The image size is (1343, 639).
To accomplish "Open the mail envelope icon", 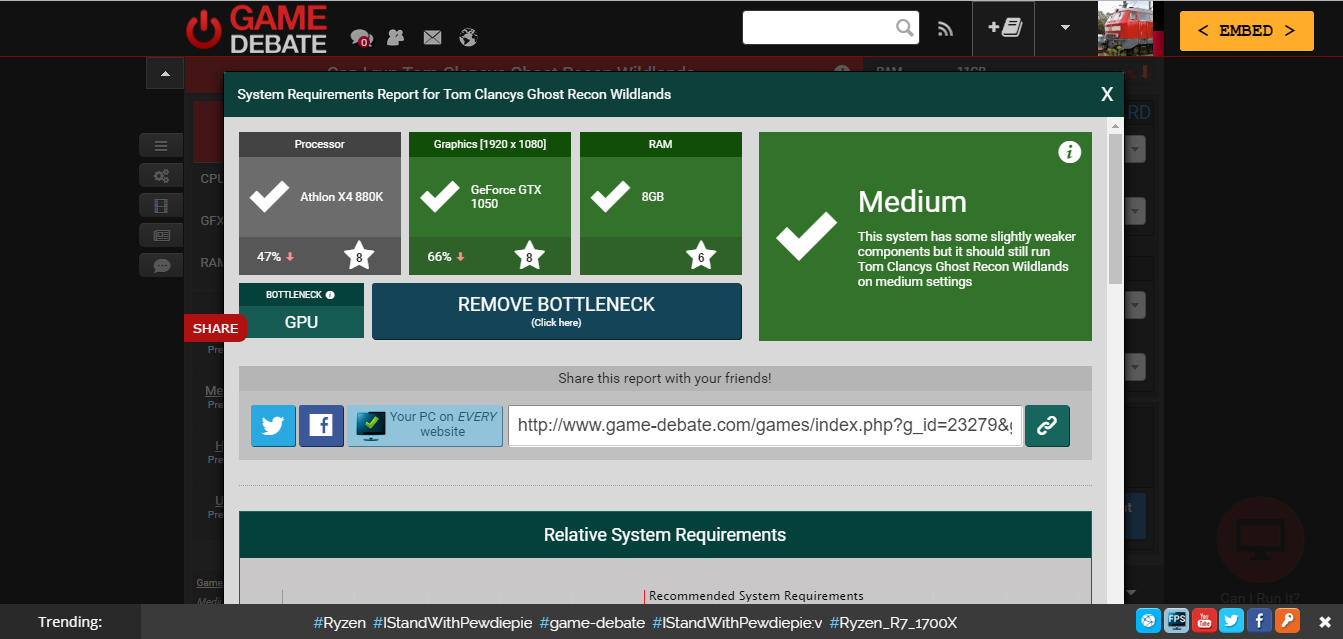I will click(x=432, y=37).
